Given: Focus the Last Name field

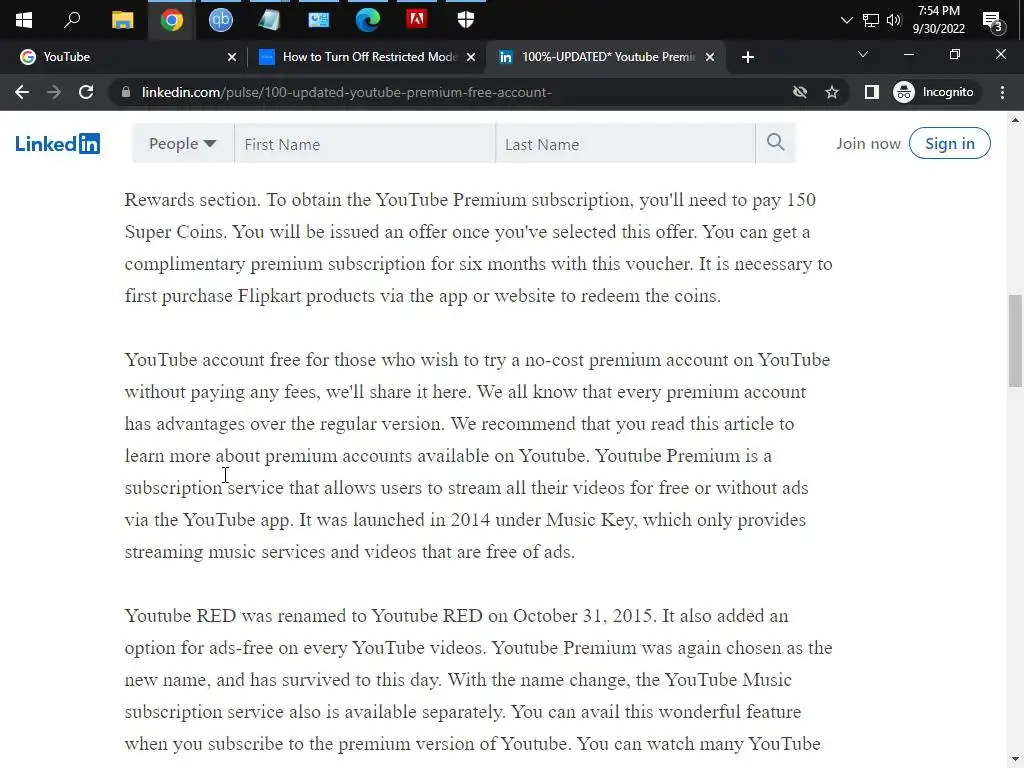Looking at the screenshot, I should pyautogui.click(x=625, y=144).
